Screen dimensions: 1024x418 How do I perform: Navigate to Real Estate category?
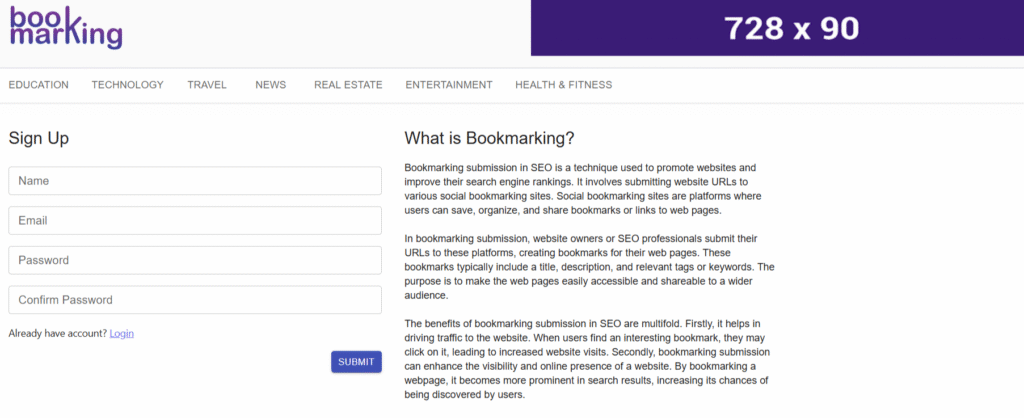[x=348, y=85]
